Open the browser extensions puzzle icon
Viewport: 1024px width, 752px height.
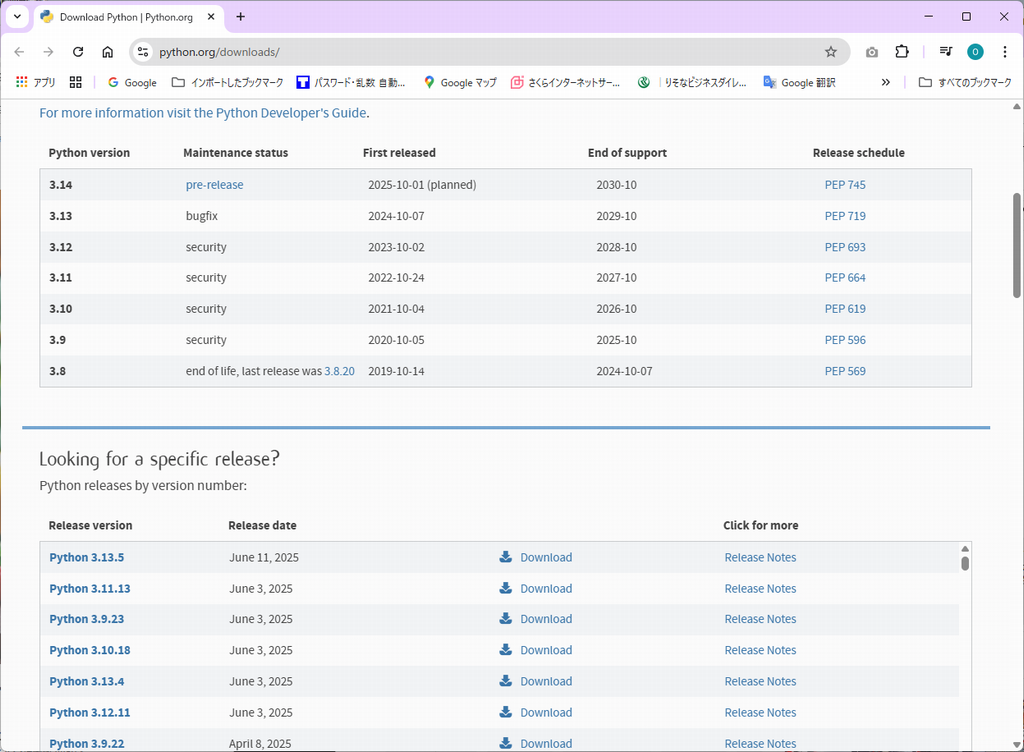coord(902,52)
